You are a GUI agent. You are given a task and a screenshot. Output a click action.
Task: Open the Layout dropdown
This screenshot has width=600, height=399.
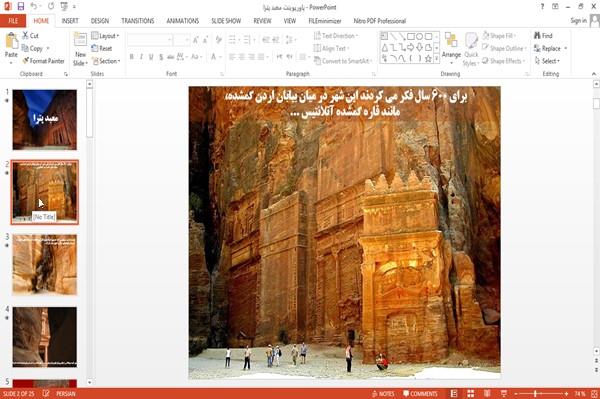coord(106,36)
